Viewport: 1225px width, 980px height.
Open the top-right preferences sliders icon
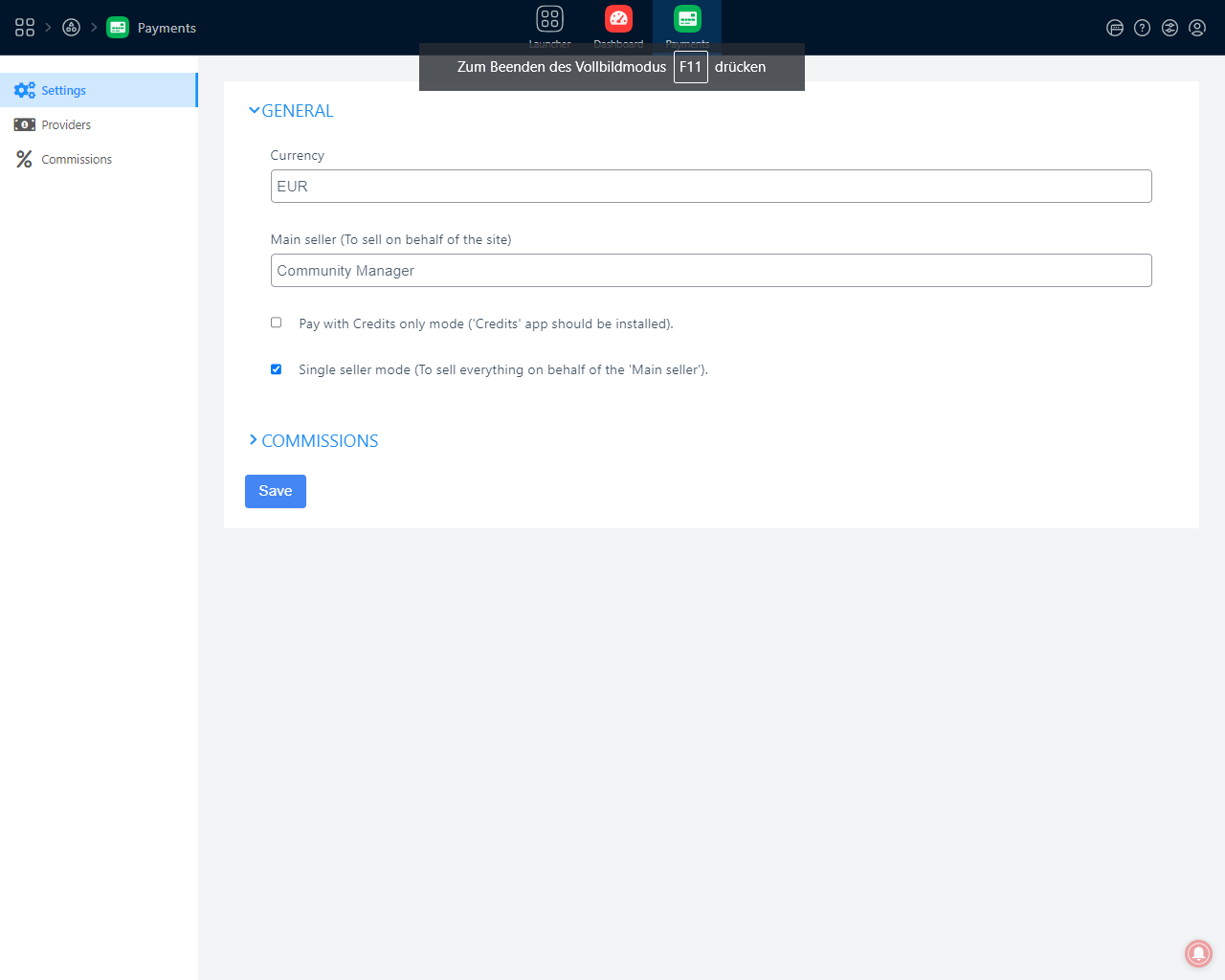(1169, 28)
